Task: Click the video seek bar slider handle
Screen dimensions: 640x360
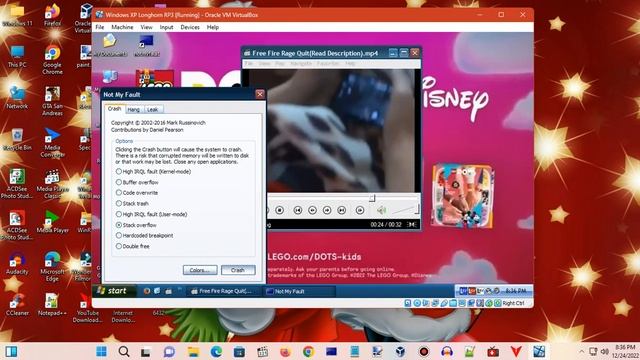Action: click(372, 198)
